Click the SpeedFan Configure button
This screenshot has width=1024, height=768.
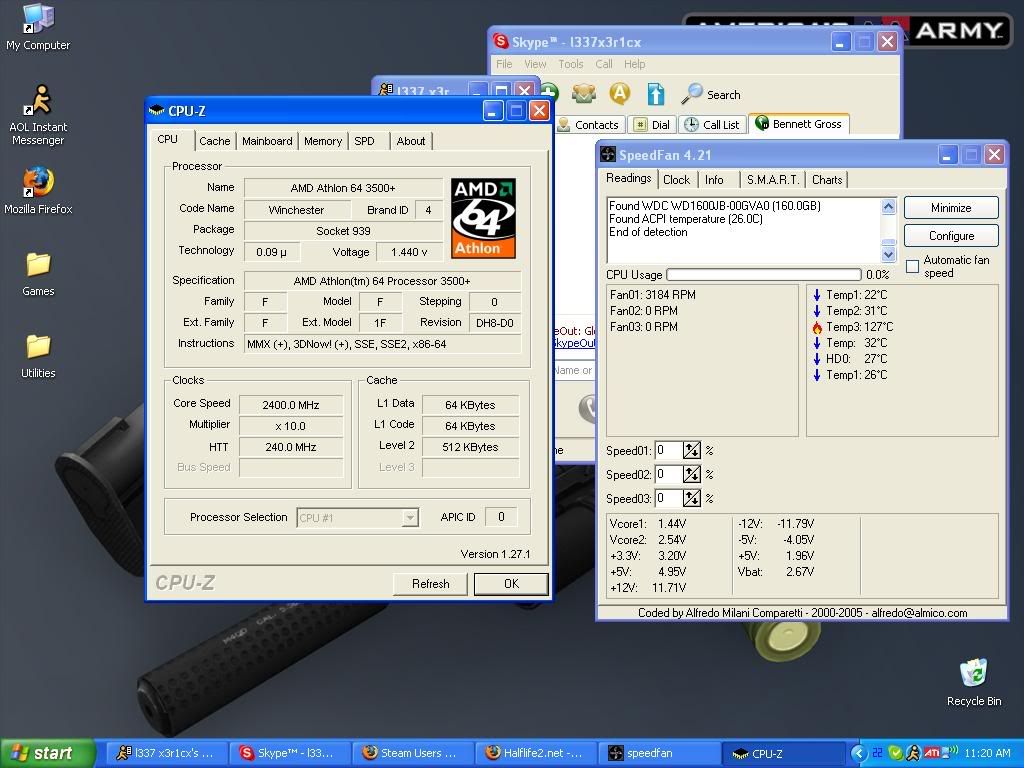coord(951,236)
